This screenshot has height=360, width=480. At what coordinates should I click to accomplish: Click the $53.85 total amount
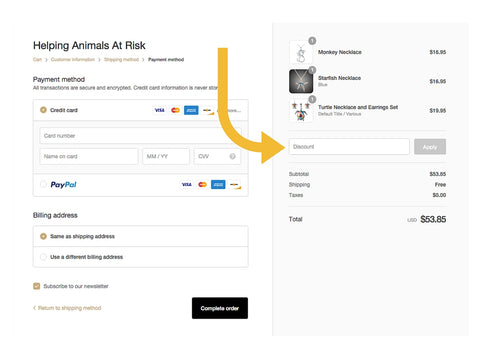(433, 219)
